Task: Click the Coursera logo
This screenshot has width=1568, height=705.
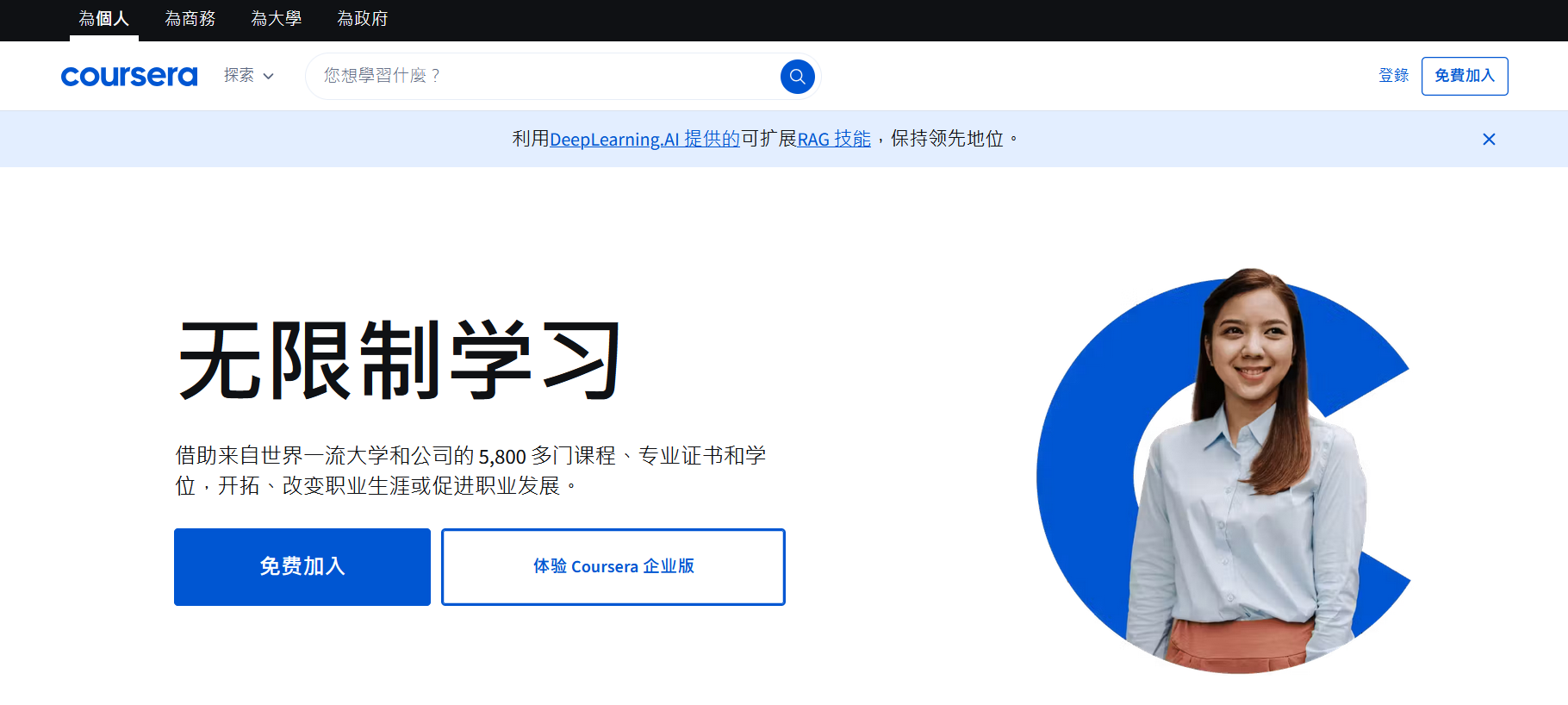Action: [x=129, y=76]
